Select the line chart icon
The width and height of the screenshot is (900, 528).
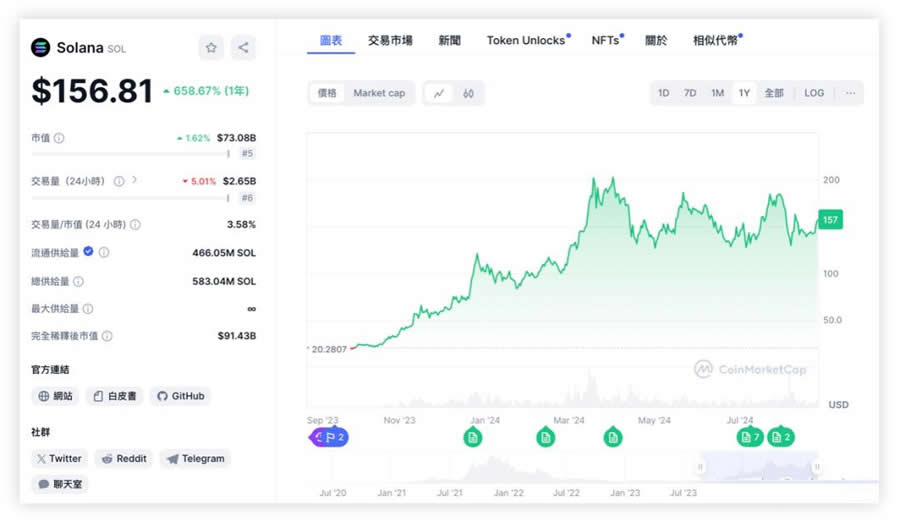438,93
